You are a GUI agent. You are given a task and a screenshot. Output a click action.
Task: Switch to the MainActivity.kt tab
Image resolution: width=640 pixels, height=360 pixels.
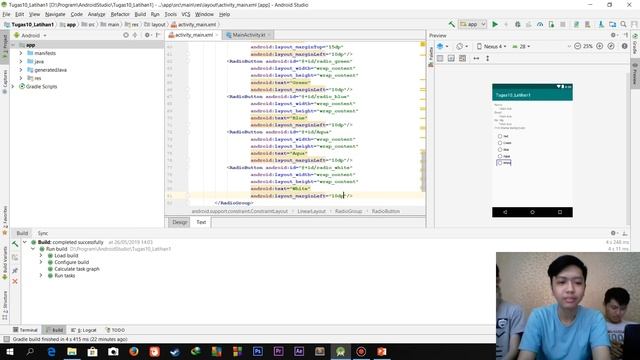coord(248,35)
